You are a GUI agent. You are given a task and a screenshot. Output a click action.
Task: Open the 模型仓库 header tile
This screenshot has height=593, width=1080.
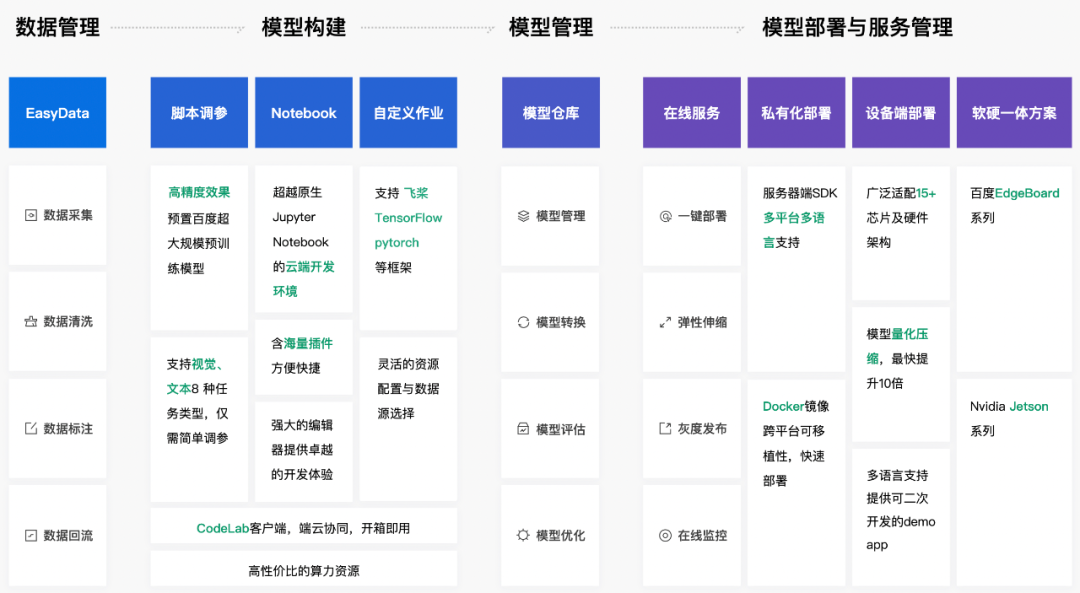(x=551, y=112)
